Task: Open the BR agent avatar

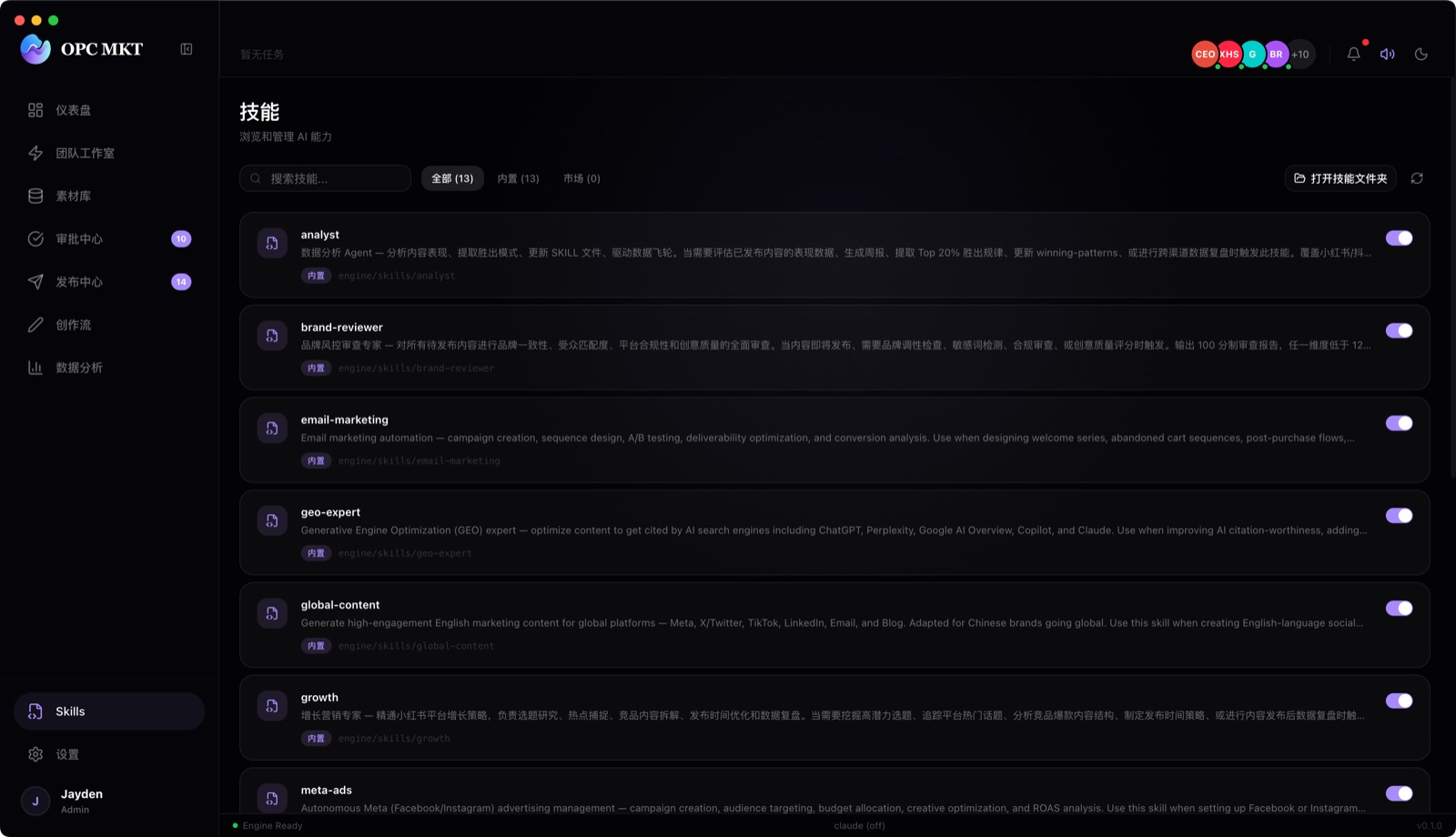Action: [x=1277, y=55]
